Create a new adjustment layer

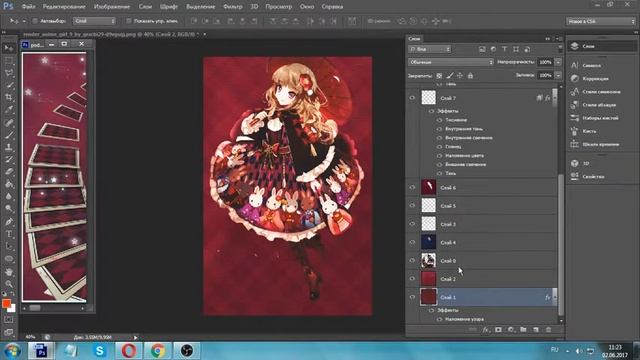[511, 330]
